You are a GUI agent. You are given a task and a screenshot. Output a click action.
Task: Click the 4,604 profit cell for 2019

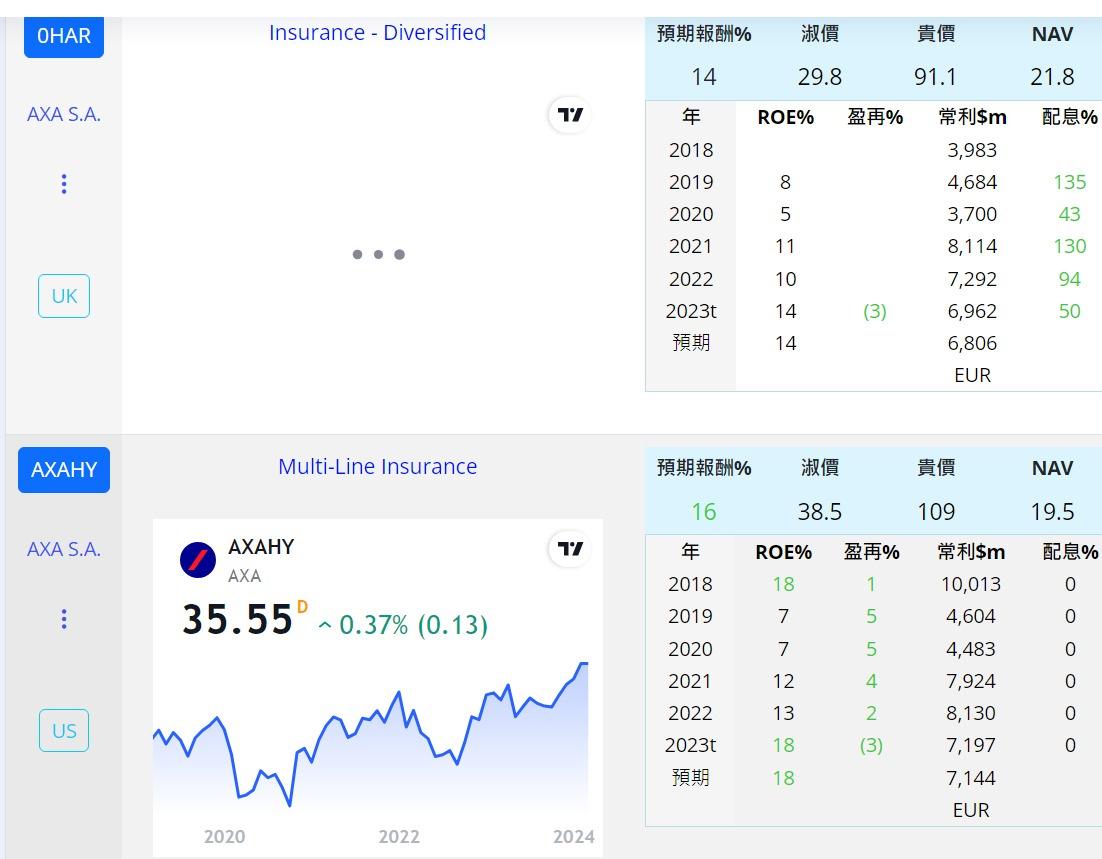(x=971, y=616)
